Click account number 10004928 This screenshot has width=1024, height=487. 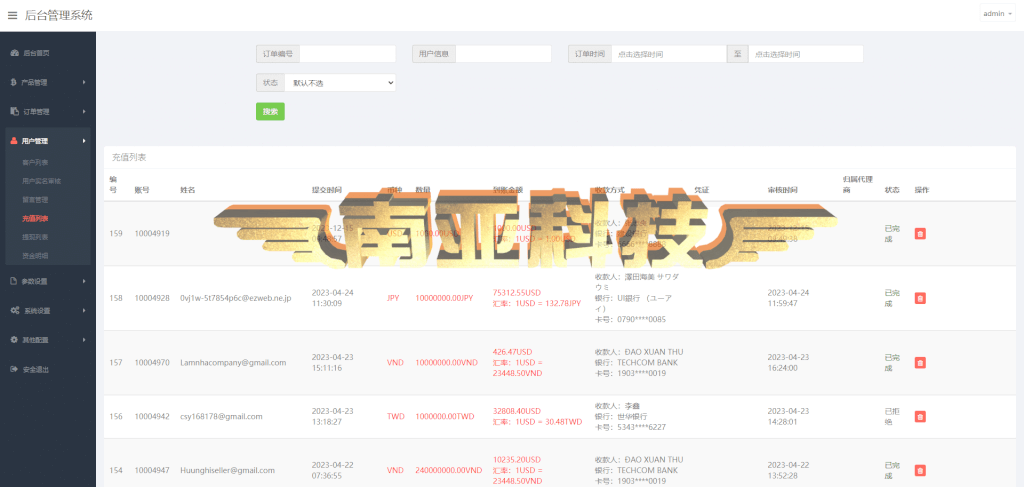[x=152, y=298]
